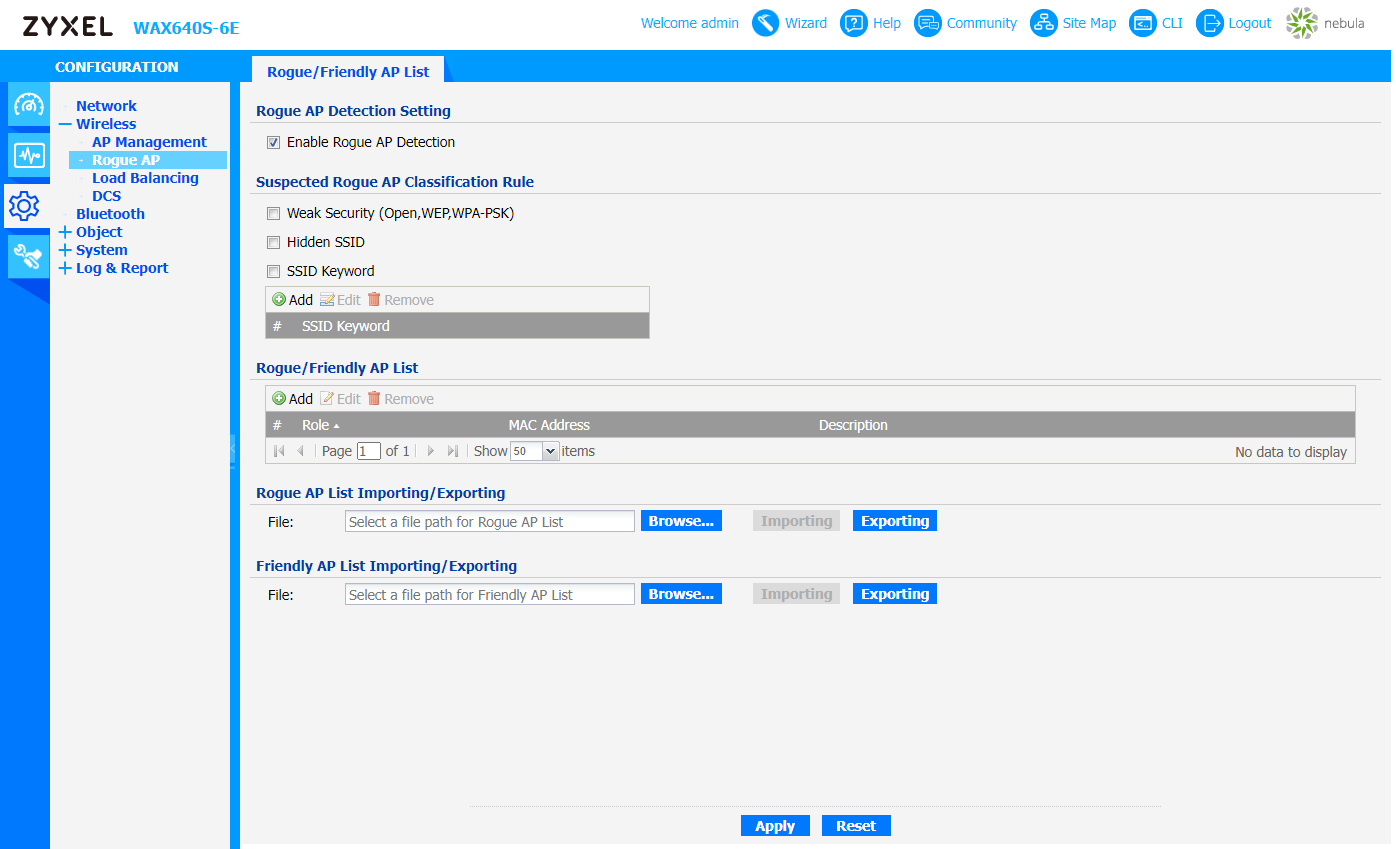Browse for a Rogue AP List file
This screenshot has height=849, width=1396.
(x=681, y=521)
